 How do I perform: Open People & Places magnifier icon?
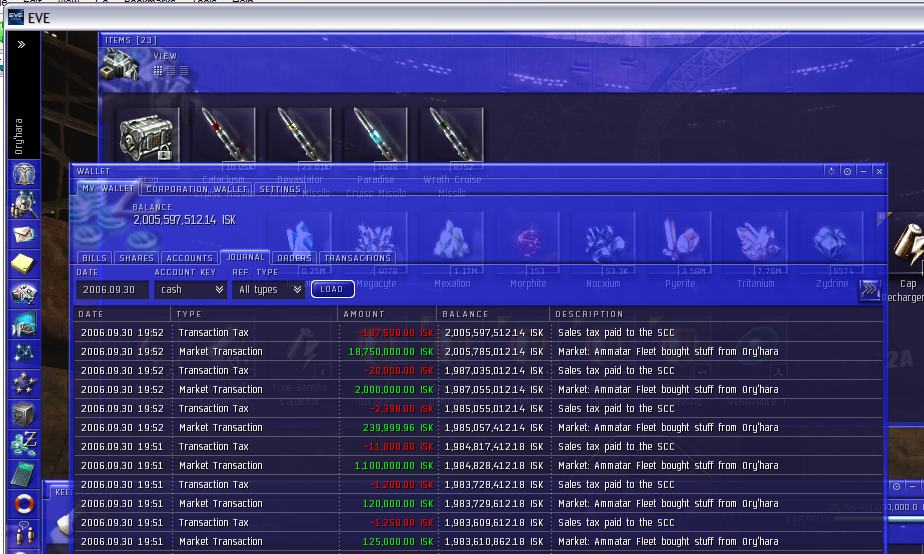point(24,204)
